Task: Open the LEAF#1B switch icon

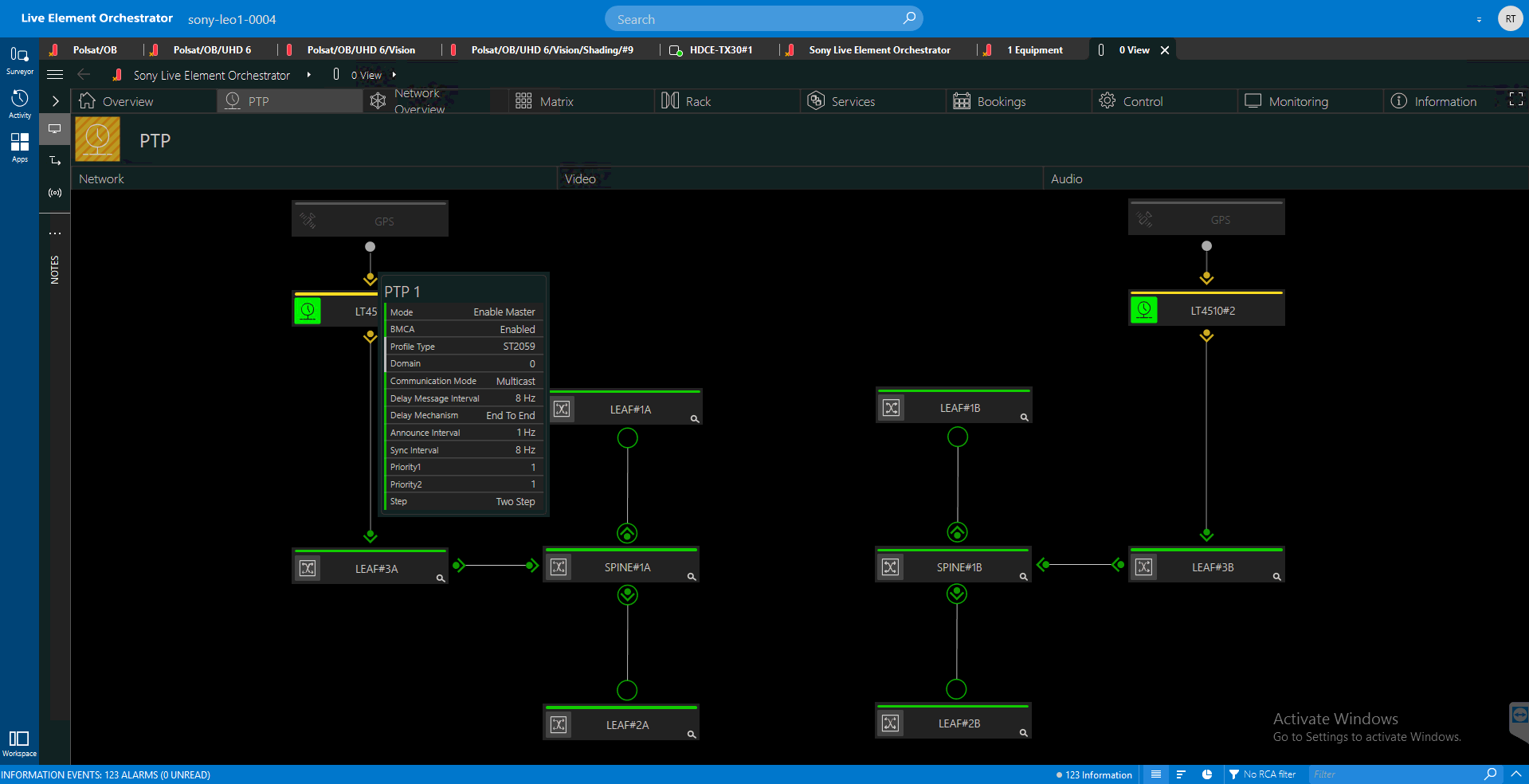Action: pos(892,408)
